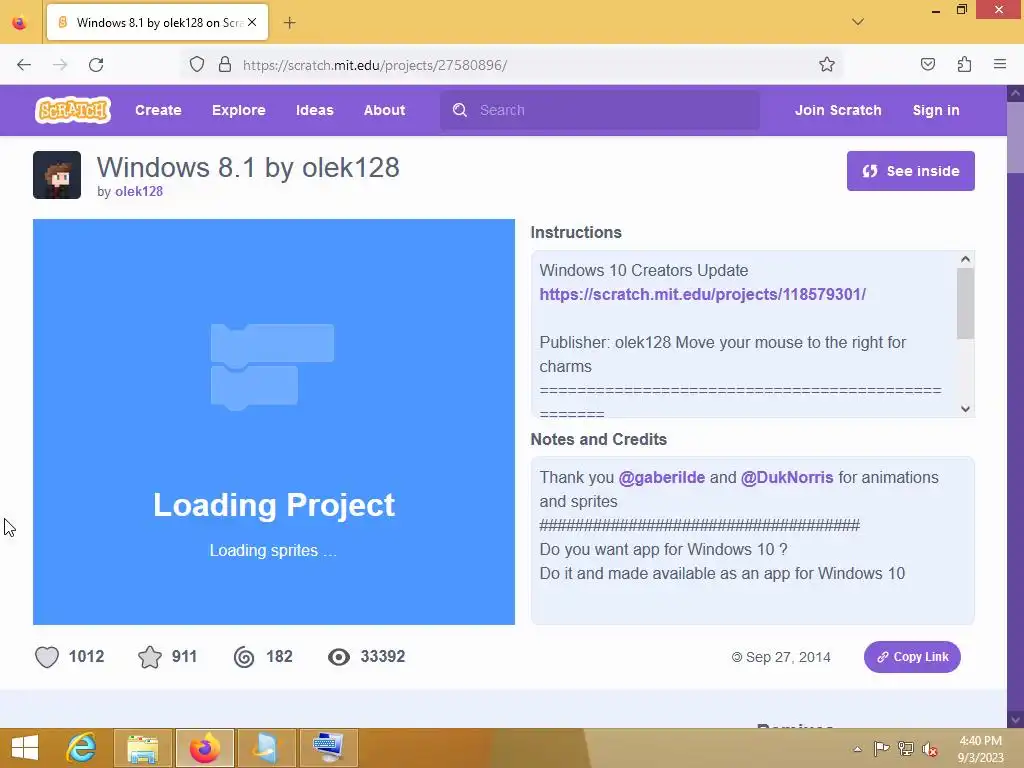Image resolution: width=1024 pixels, height=768 pixels.
Task: Open the Extensions puzzle icon
Action: (964, 64)
